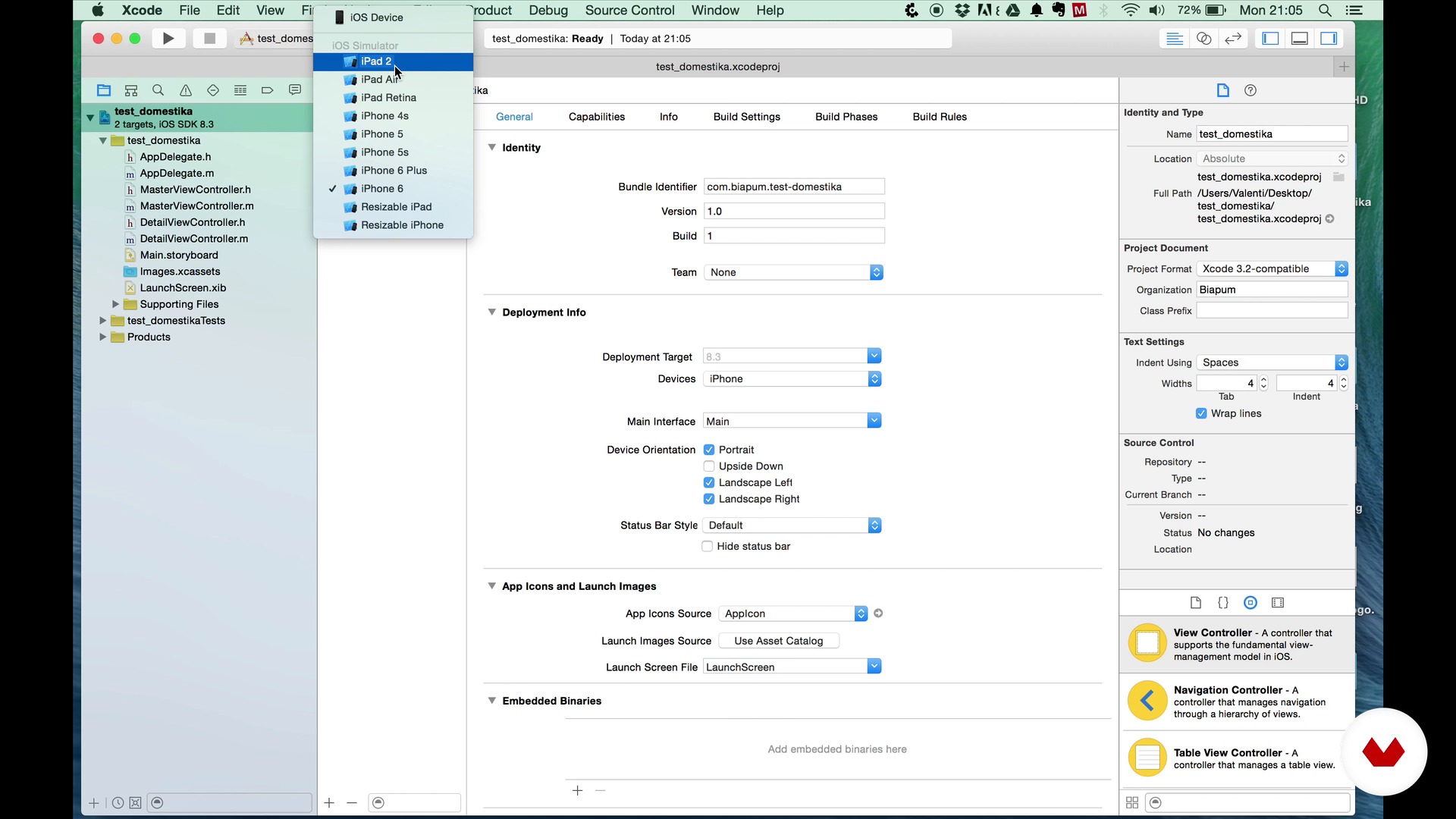The image size is (1456, 819).
Task: Open the Project Format dropdown
Action: click(x=1272, y=268)
